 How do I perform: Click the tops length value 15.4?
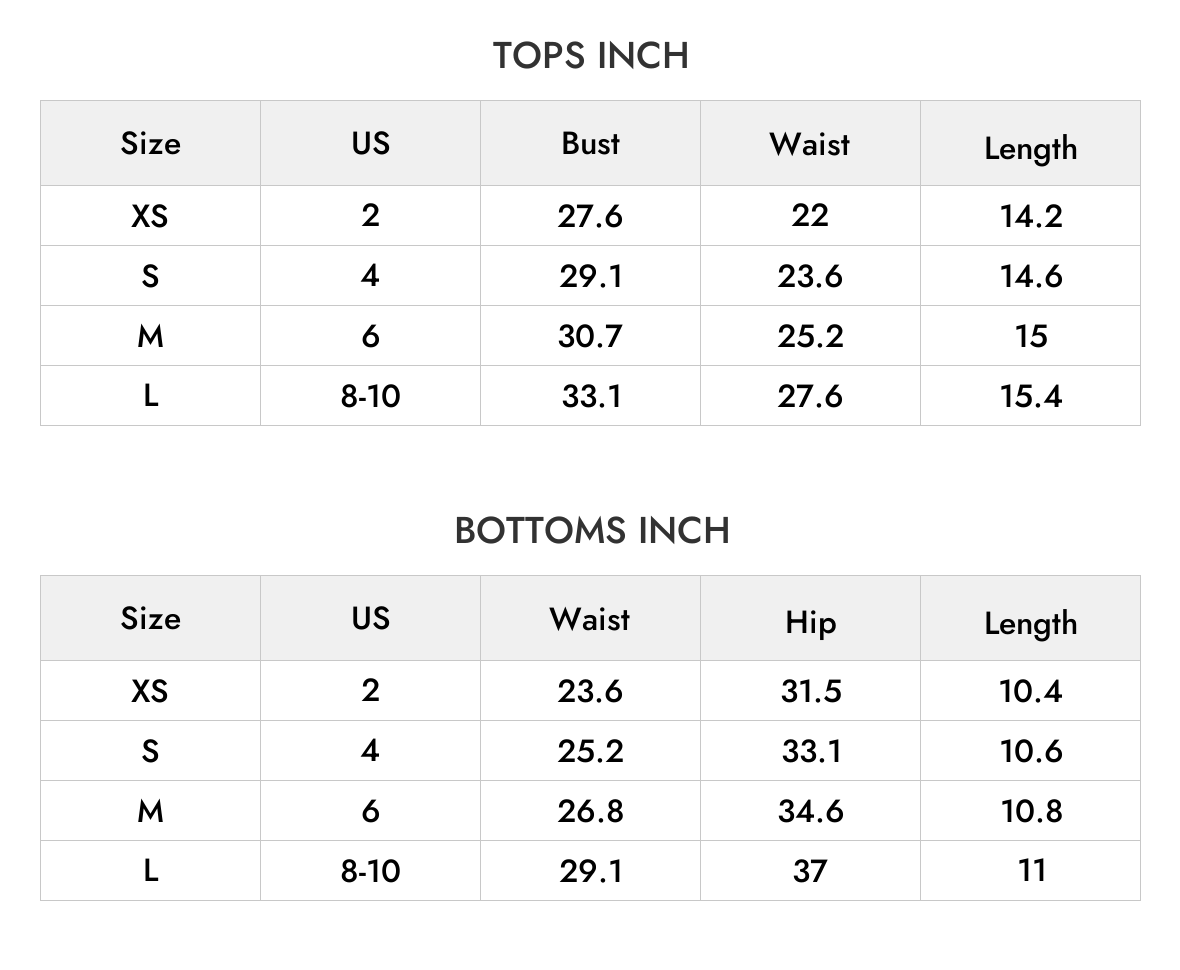(1031, 396)
